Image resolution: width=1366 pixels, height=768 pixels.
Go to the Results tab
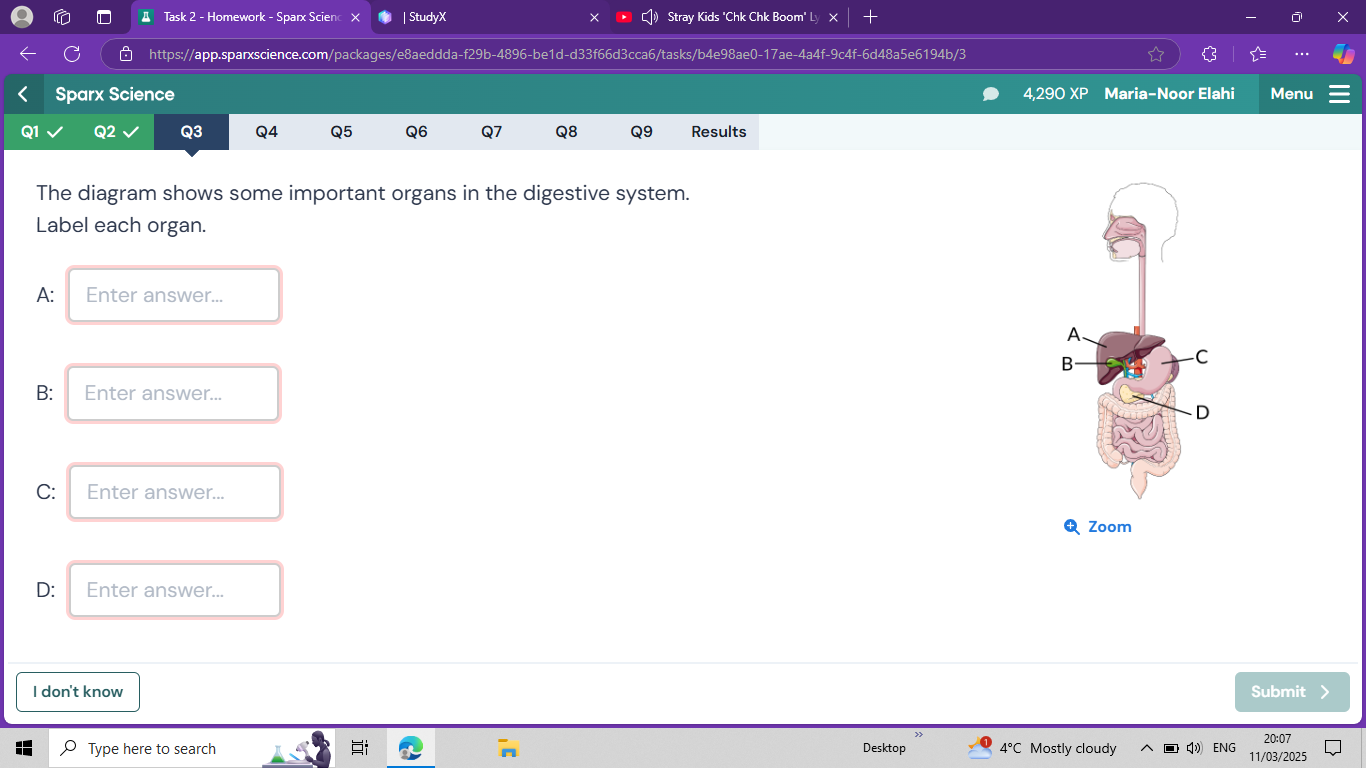click(x=718, y=132)
